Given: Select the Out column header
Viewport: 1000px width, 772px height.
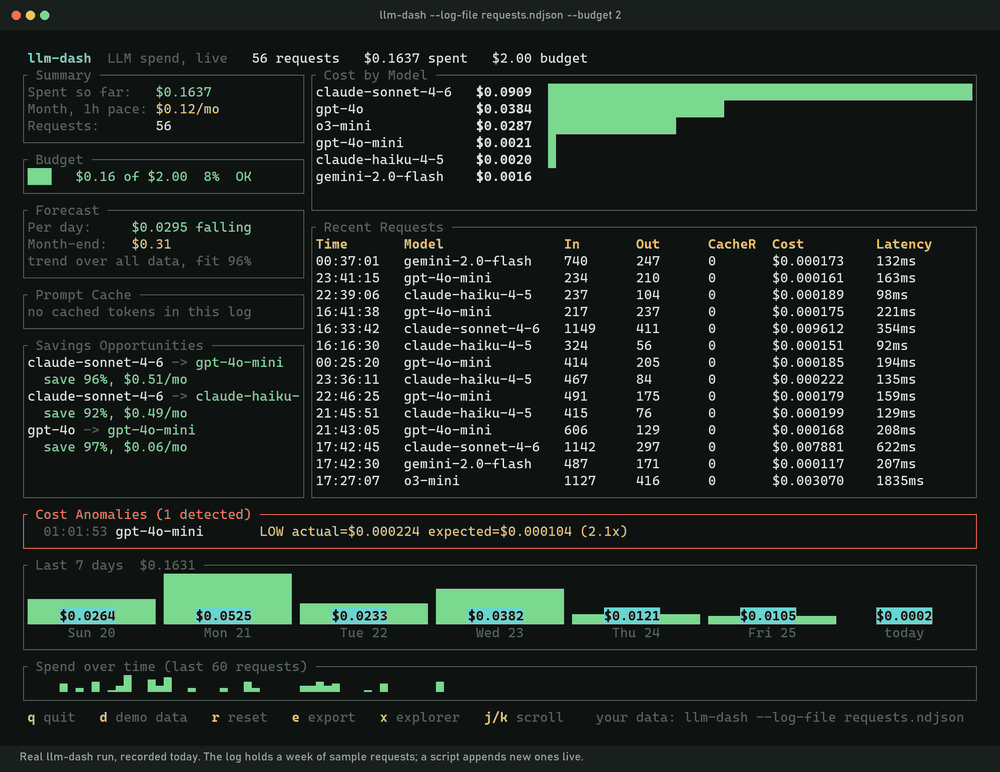Looking at the screenshot, I should (x=647, y=244).
